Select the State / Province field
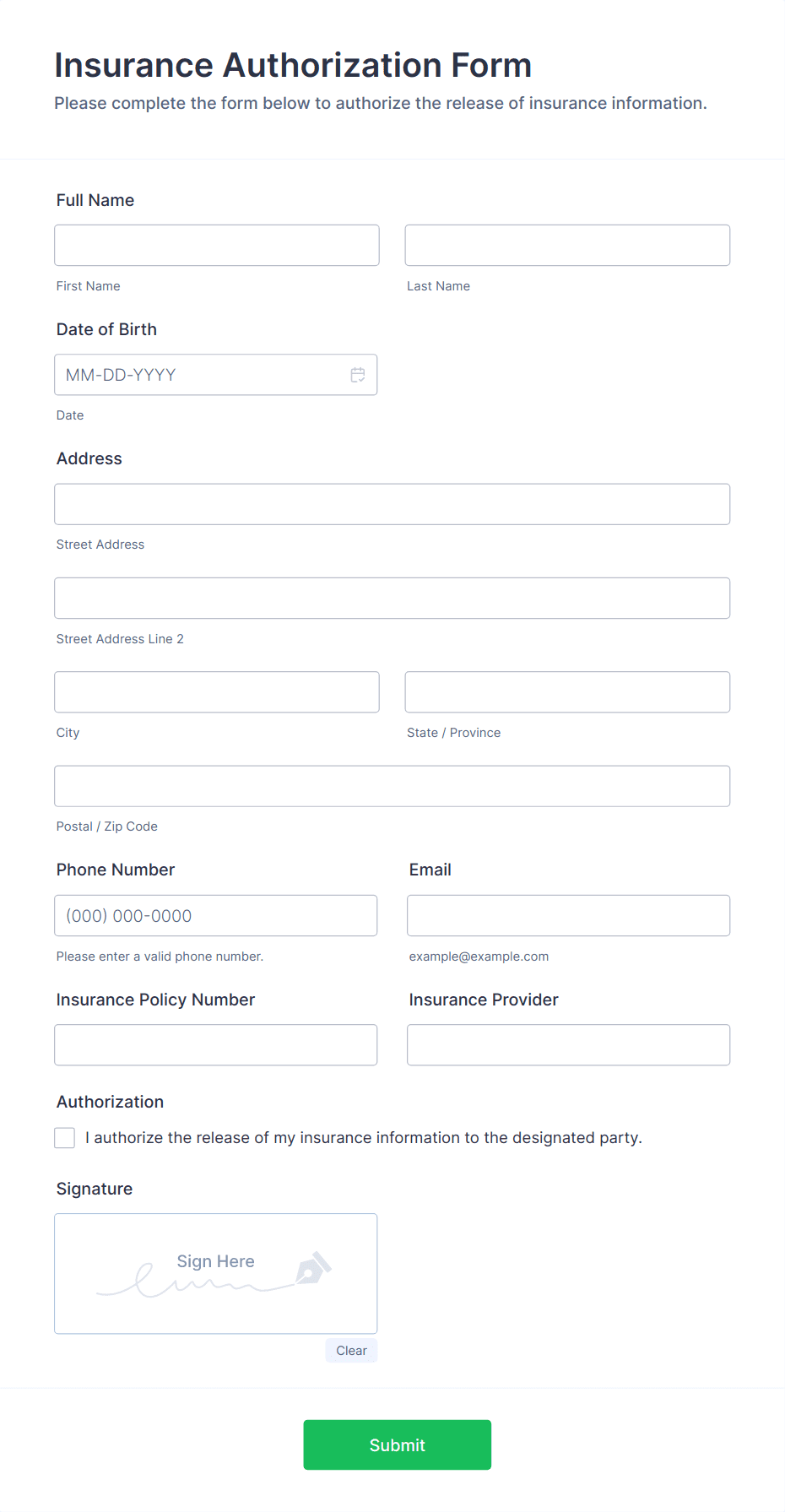The width and height of the screenshot is (785, 1512). [566, 691]
